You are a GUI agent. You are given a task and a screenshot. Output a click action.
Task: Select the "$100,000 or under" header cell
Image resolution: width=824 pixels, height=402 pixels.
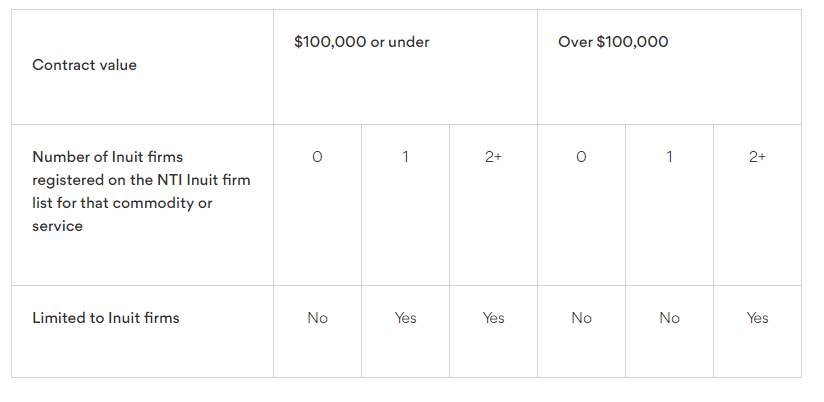[x=361, y=42]
